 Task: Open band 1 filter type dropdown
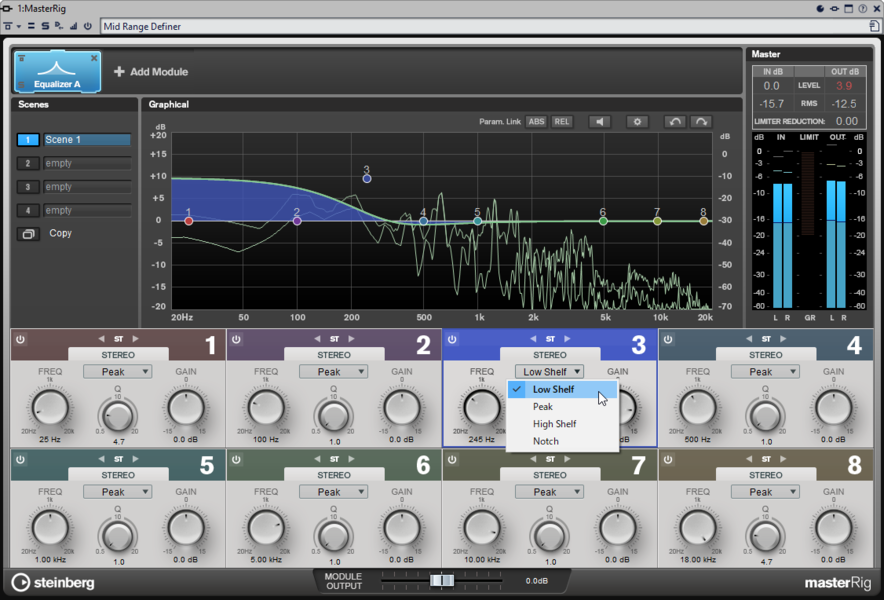point(117,372)
